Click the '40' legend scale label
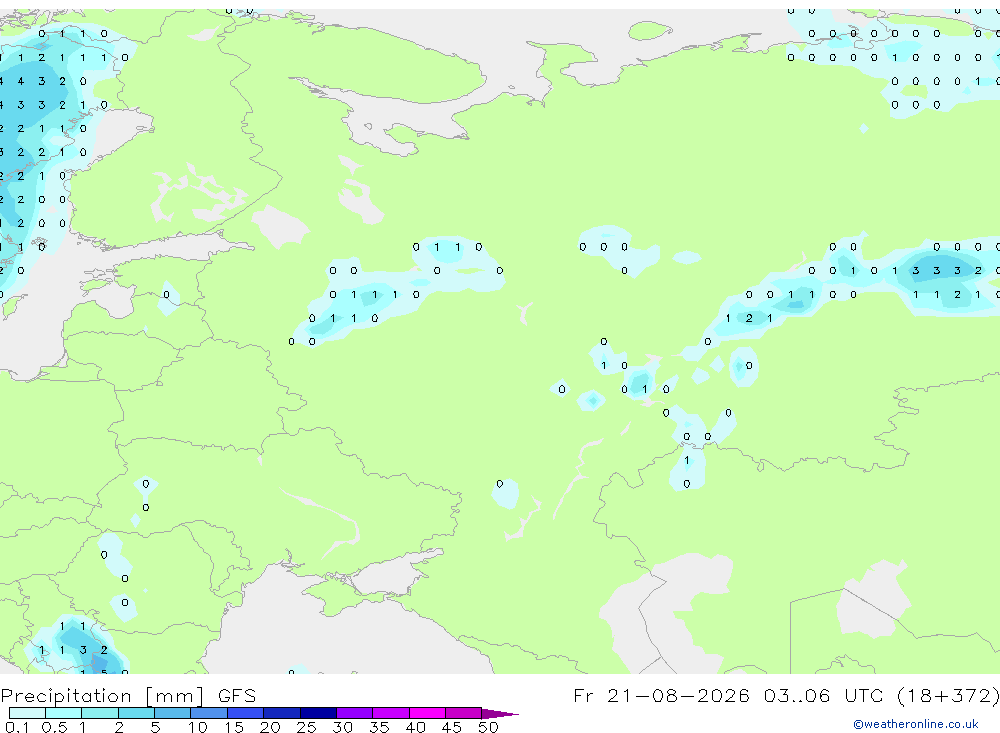1000x733 pixels. (x=415, y=727)
